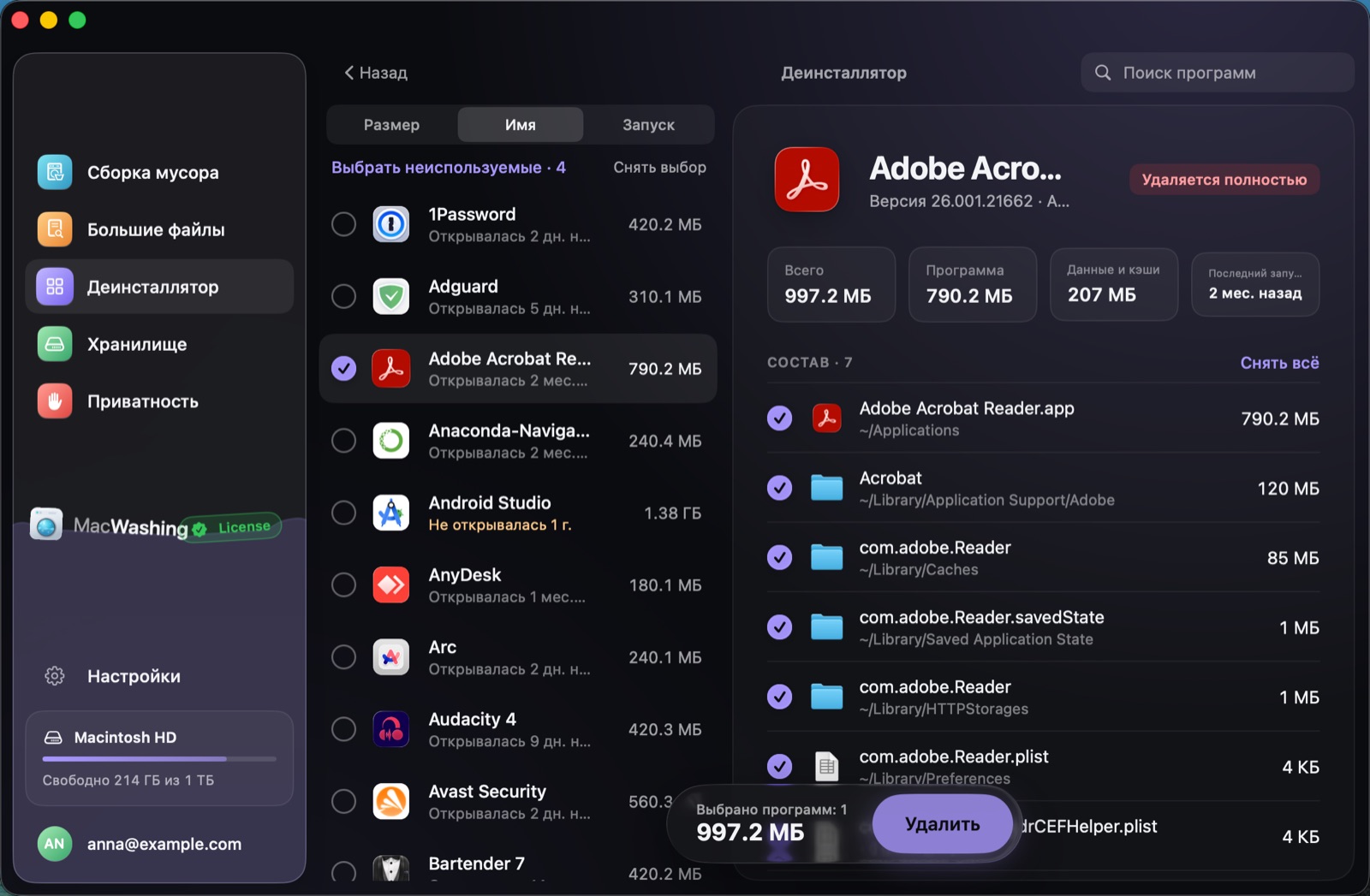Click the Avast Security app icon

391,802
